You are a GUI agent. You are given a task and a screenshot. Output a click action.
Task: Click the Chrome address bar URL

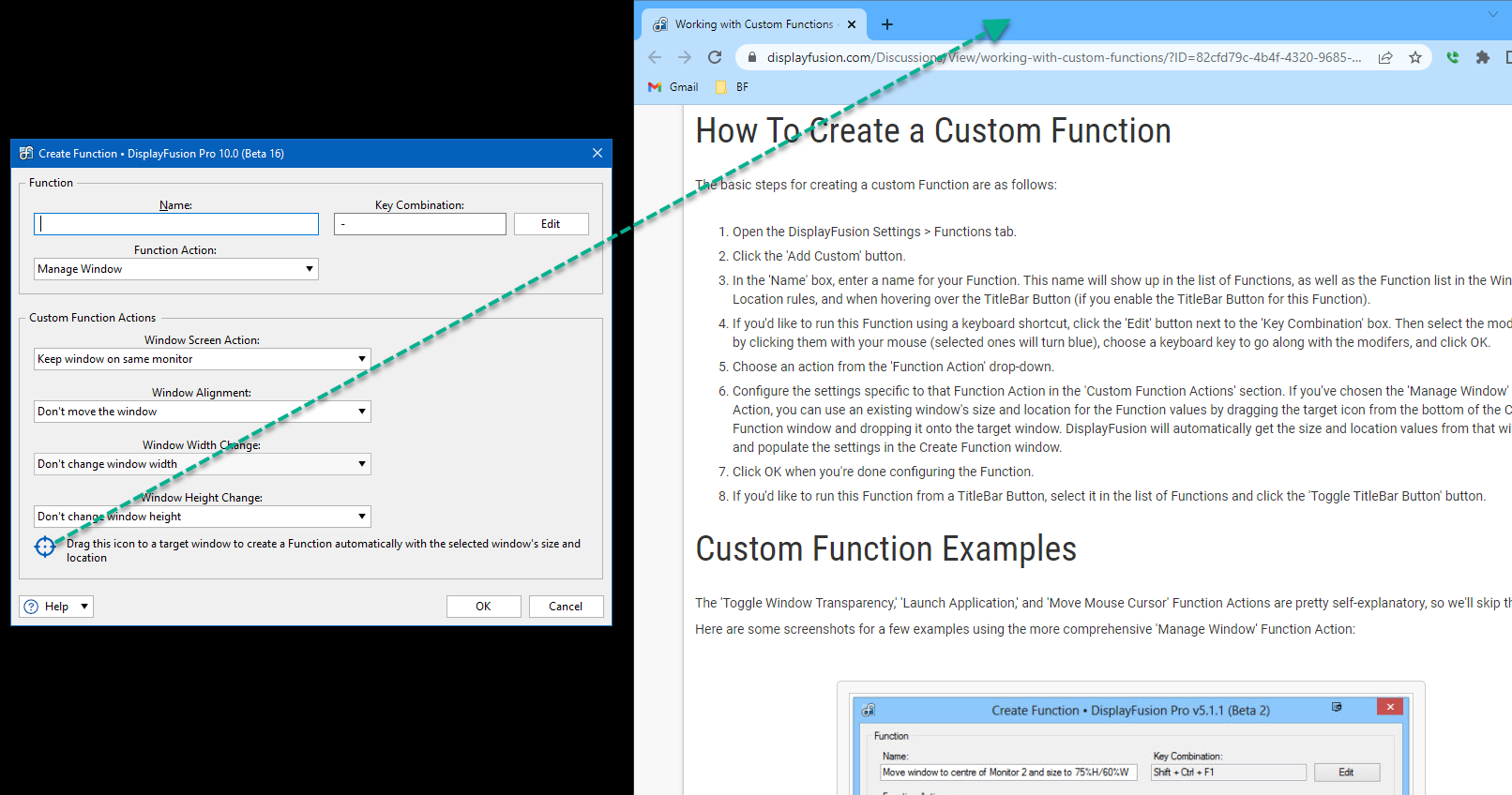[x=1064, y=57]
